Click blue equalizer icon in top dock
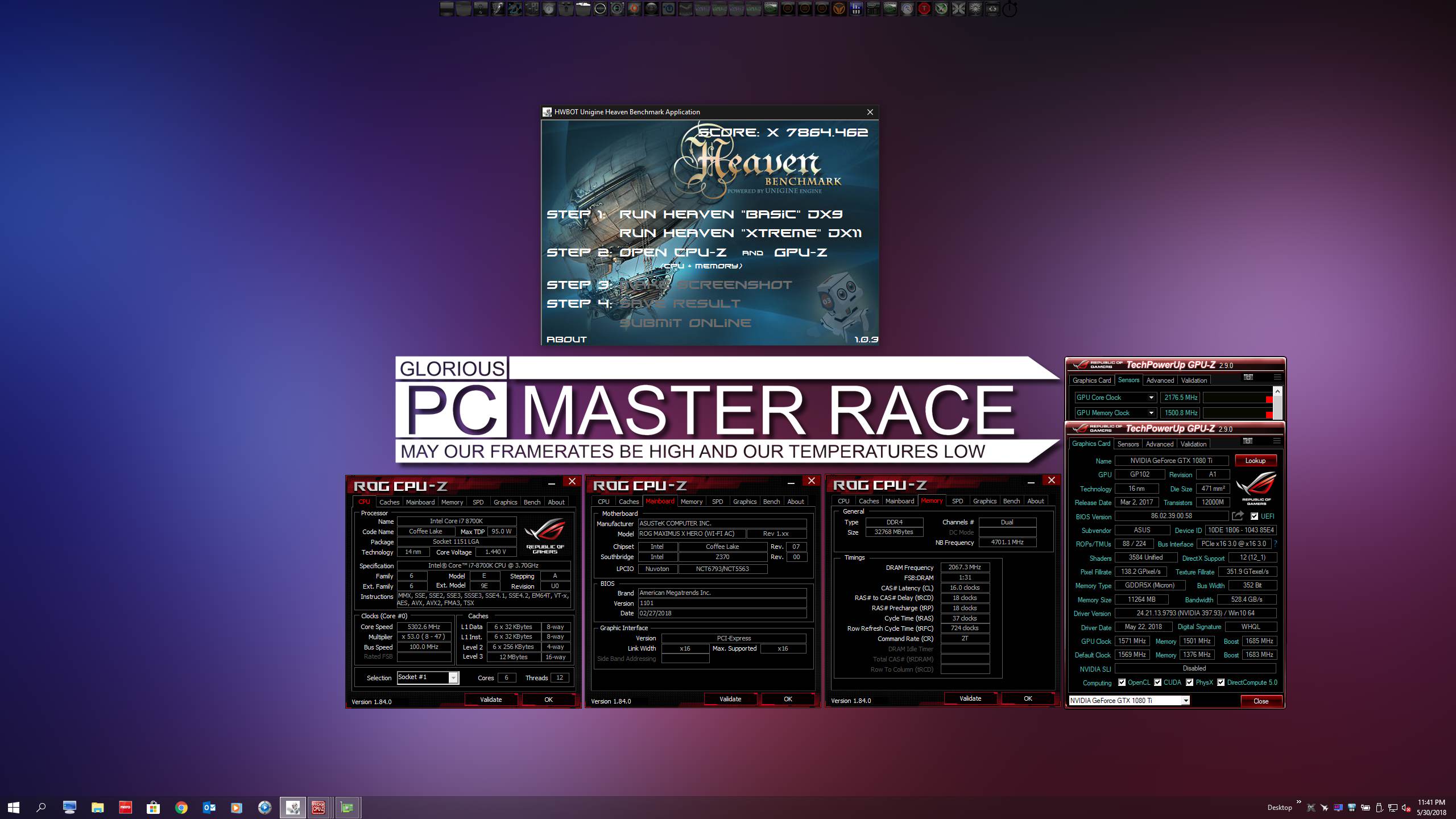 [856, 9]
